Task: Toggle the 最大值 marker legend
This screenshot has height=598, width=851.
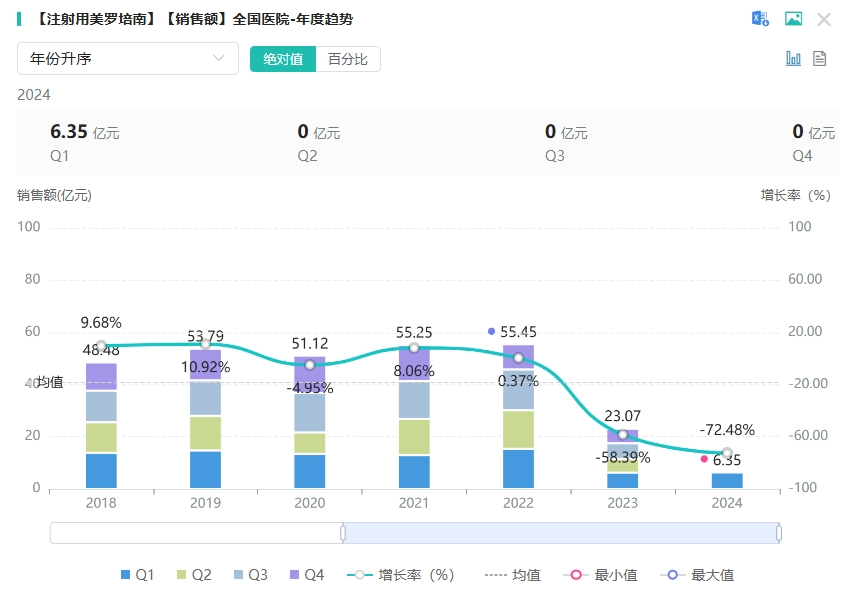Action: pos(699,575)
